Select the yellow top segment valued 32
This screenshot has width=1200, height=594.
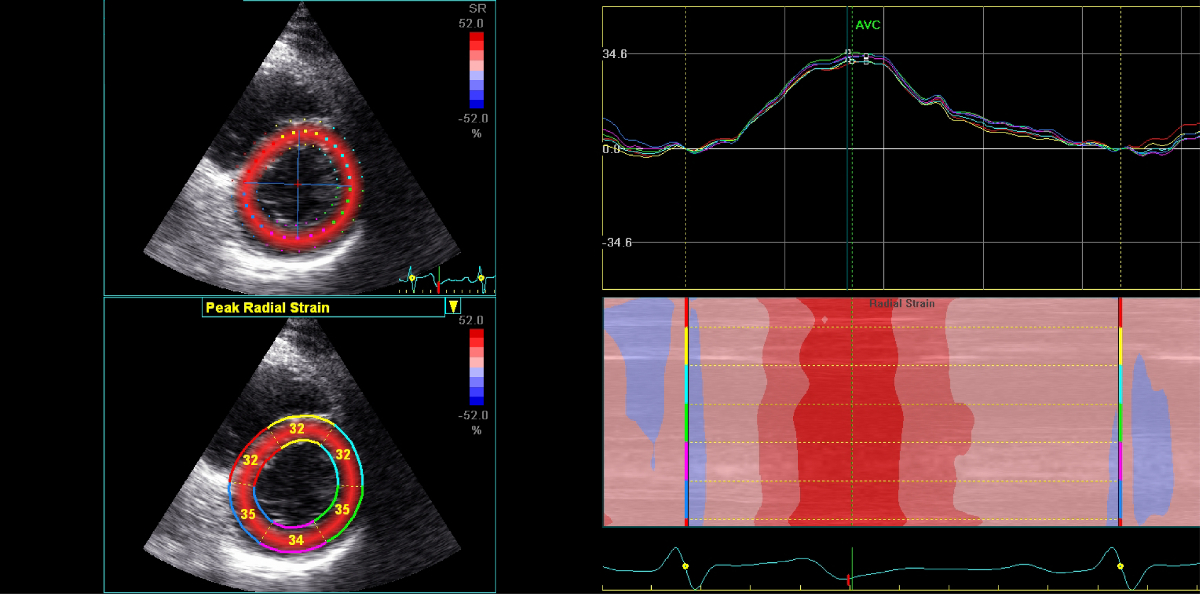point(297,428)
